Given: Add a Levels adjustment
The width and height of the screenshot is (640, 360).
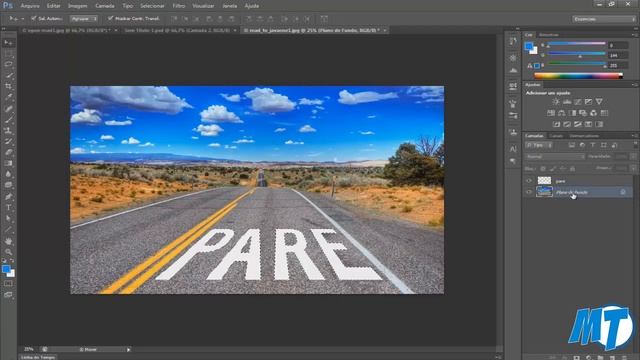Looking at the screenshot, I should tap(567, 102).
